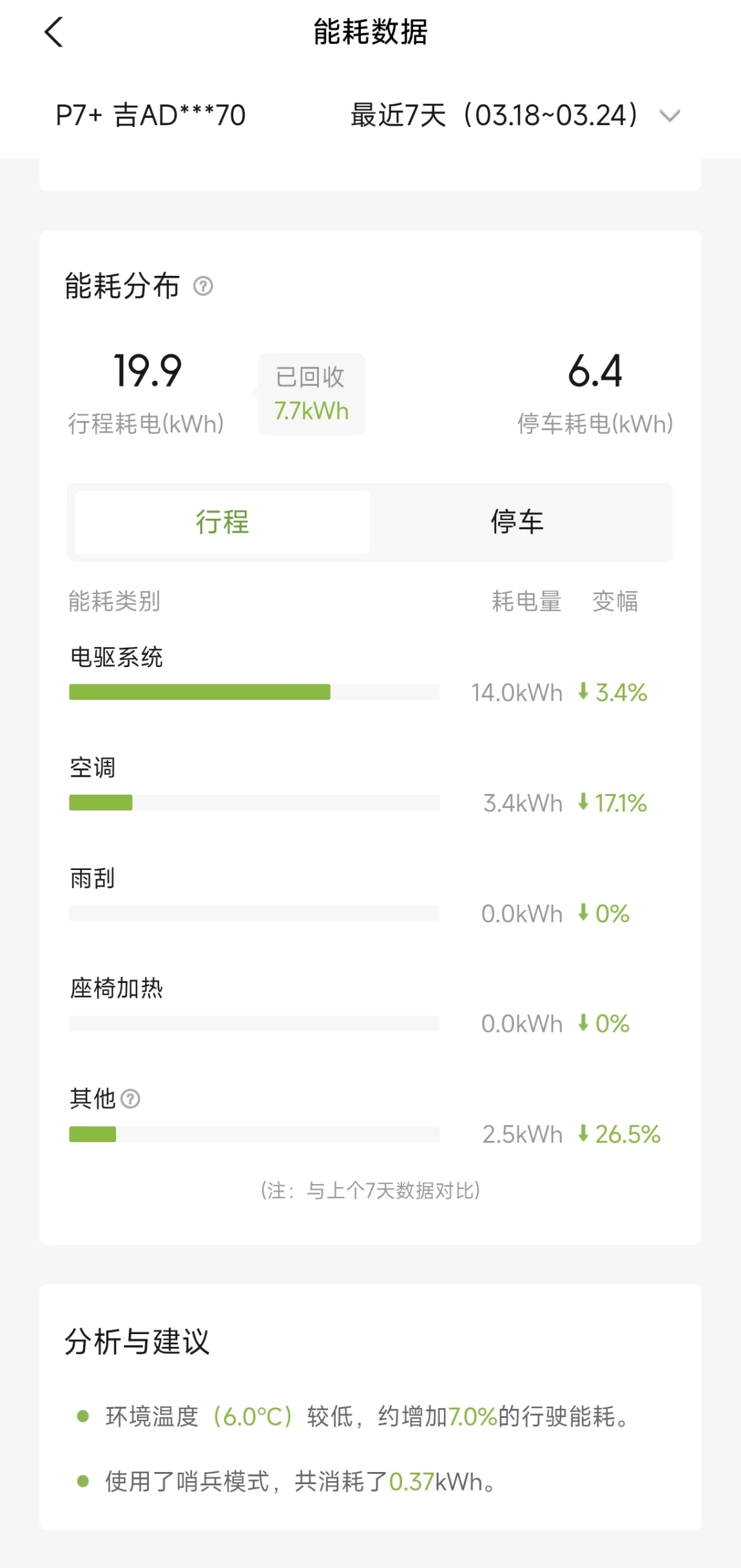
Task: Switch to the 行程 tab
Action: tap(222, 522)
